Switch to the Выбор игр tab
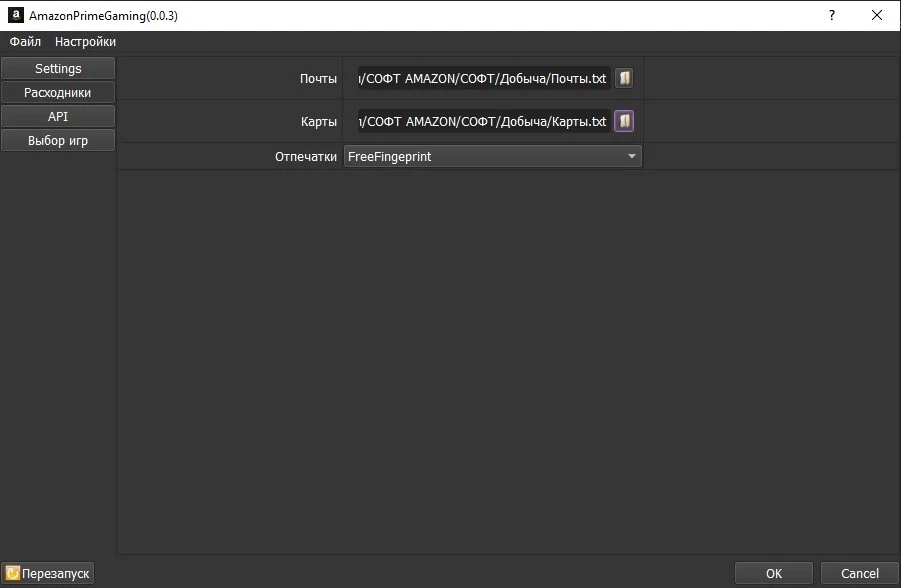The height and width of the screenshot is (588, 901). 58,141
